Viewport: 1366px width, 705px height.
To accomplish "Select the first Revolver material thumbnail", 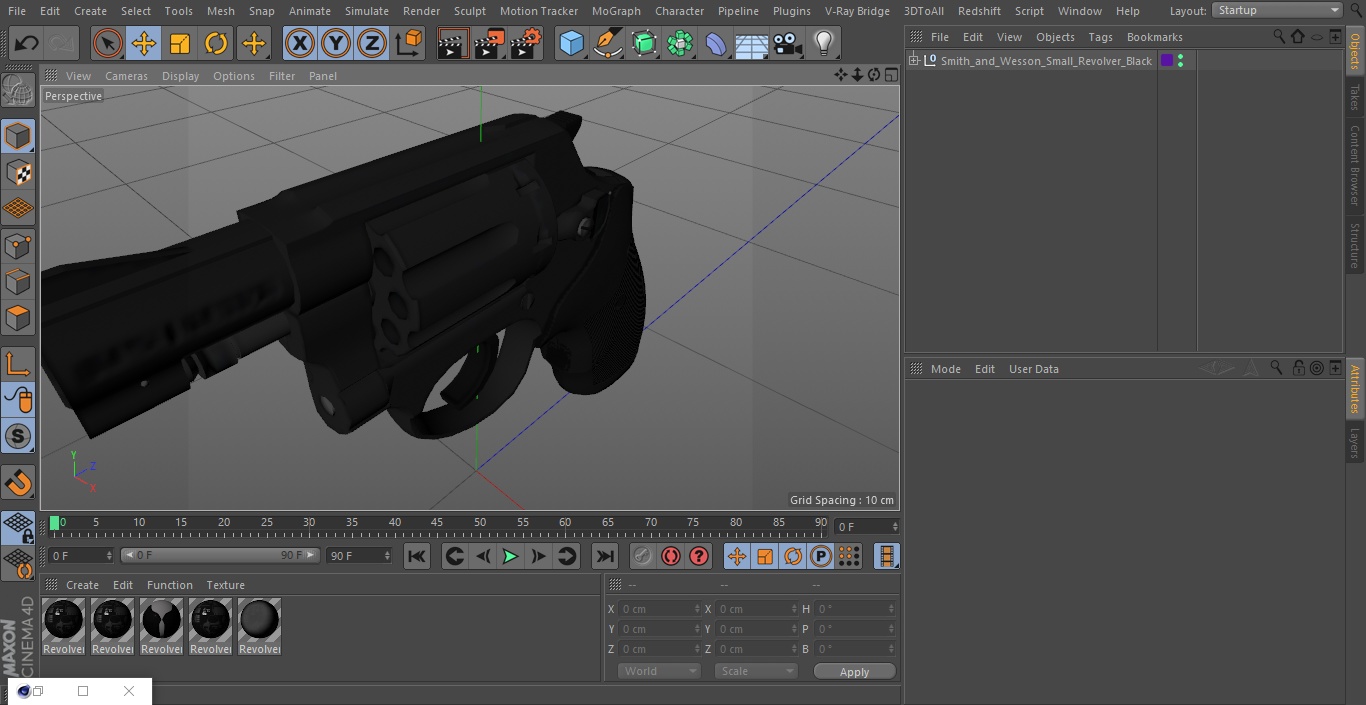I will point(63,627).
